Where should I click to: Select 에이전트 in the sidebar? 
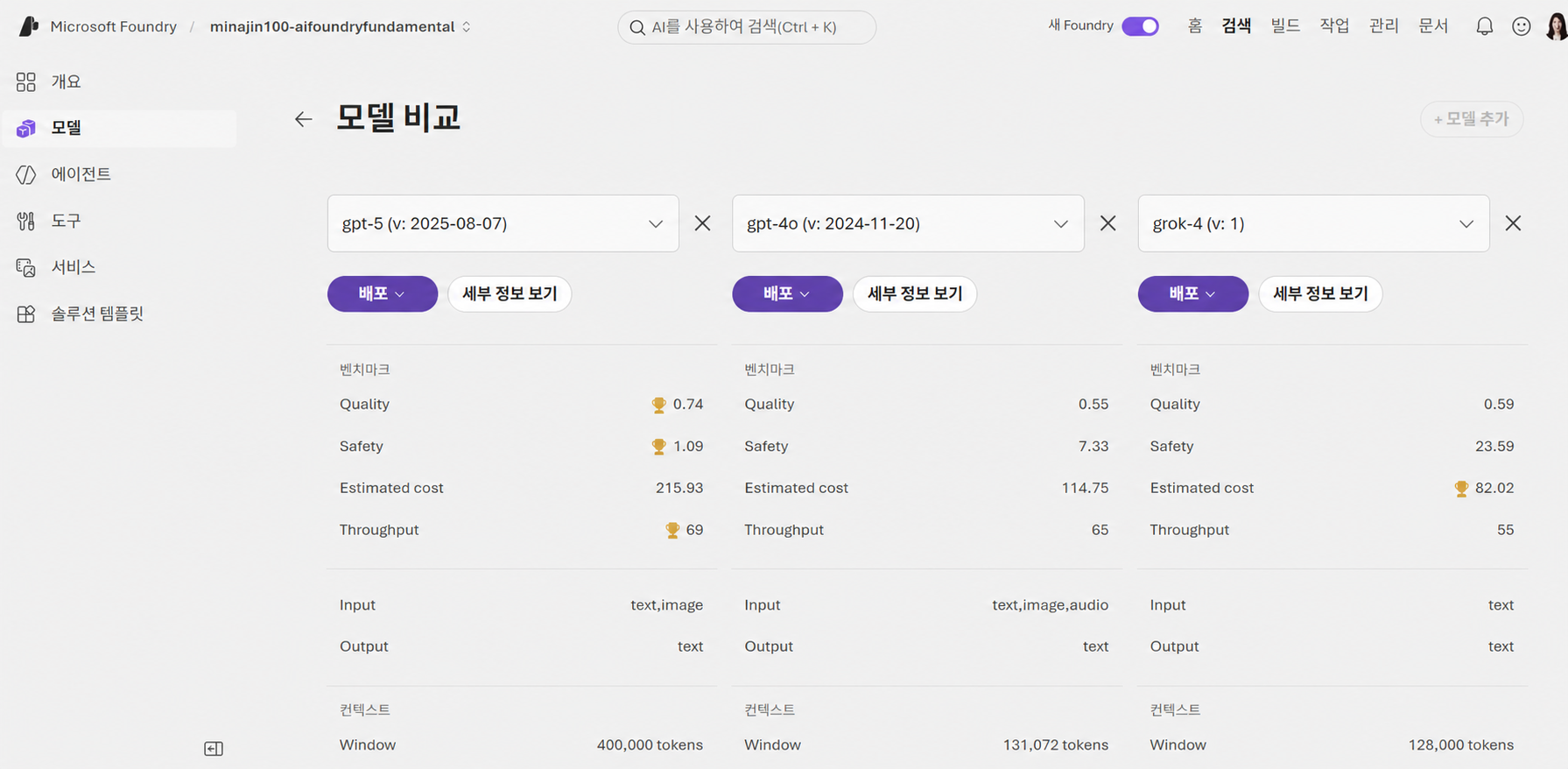pyautogui.click(x=119, y=174)
